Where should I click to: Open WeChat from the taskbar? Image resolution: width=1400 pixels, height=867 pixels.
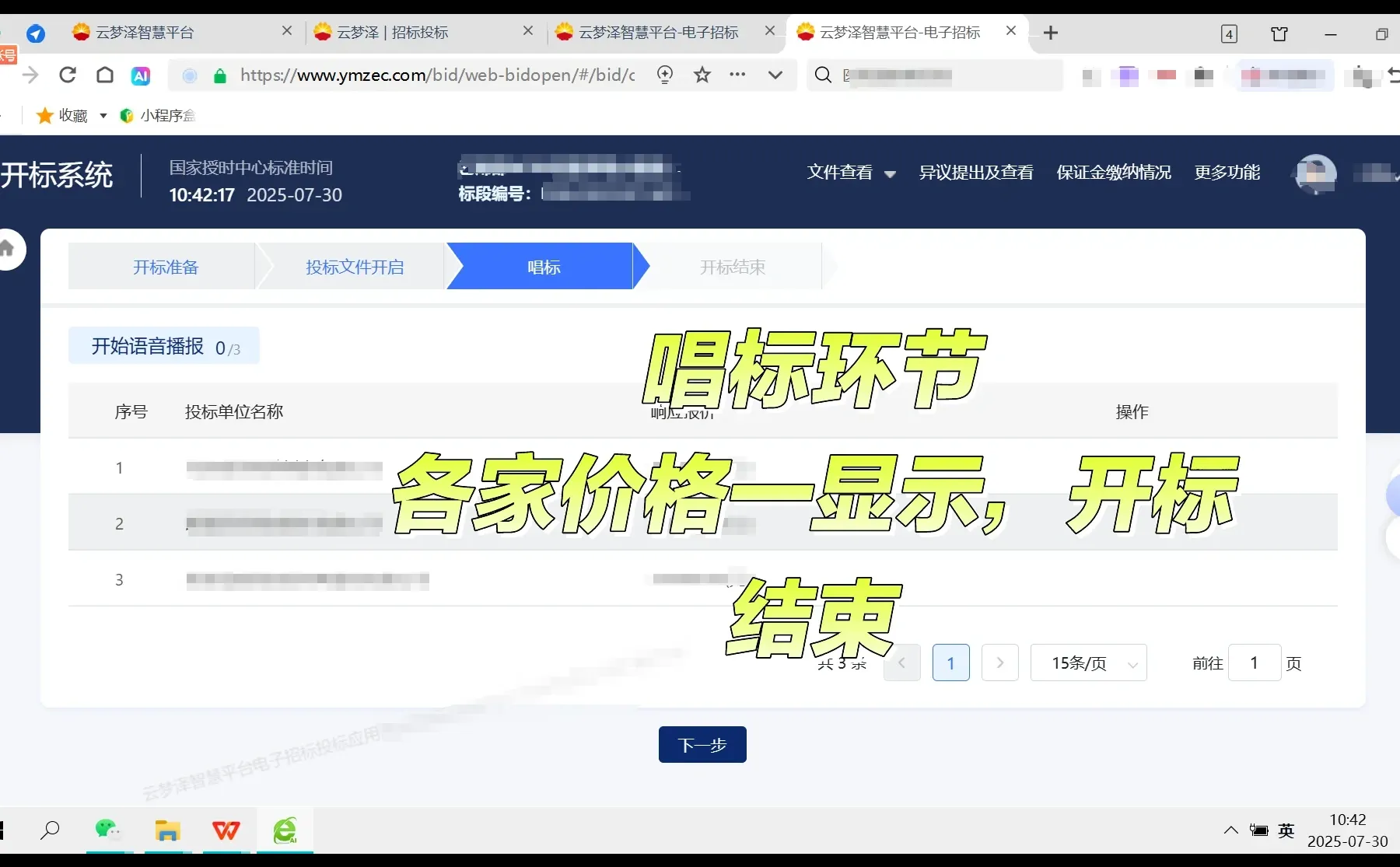click(x=109, y=830)
